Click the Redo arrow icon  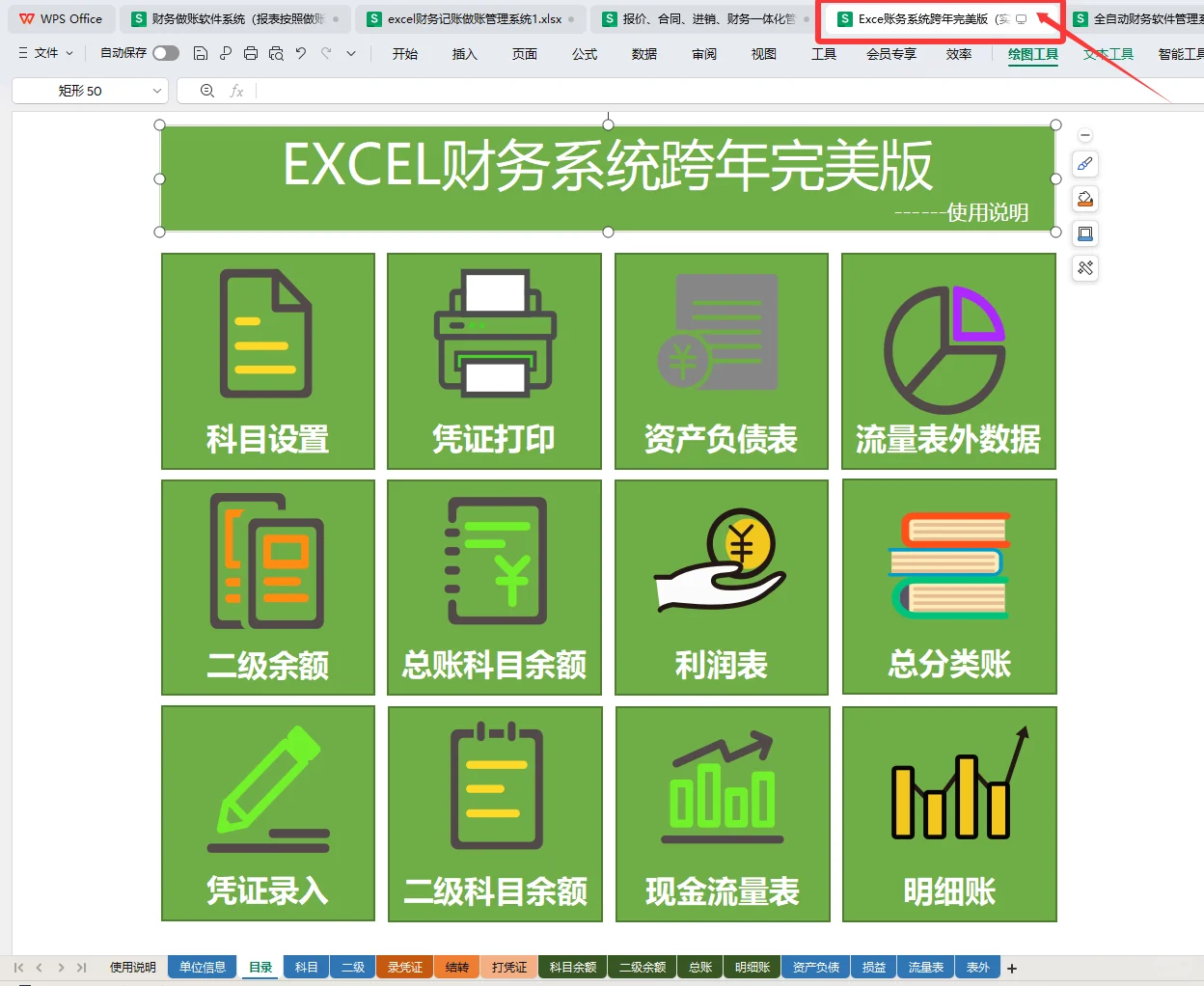pyautogui.click(x=325, y=54)
